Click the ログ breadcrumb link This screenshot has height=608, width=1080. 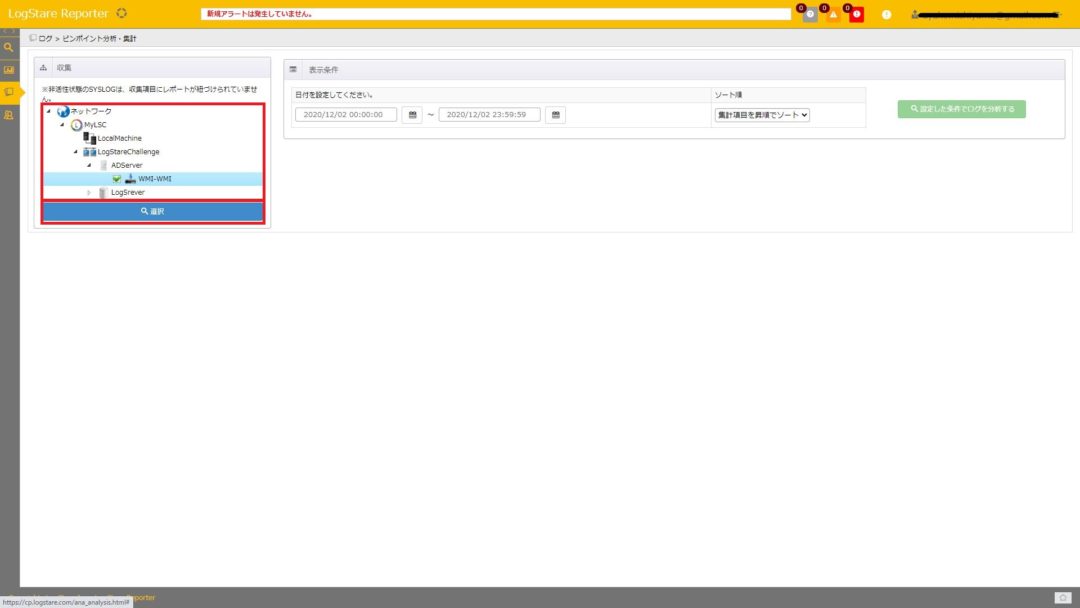45,39
